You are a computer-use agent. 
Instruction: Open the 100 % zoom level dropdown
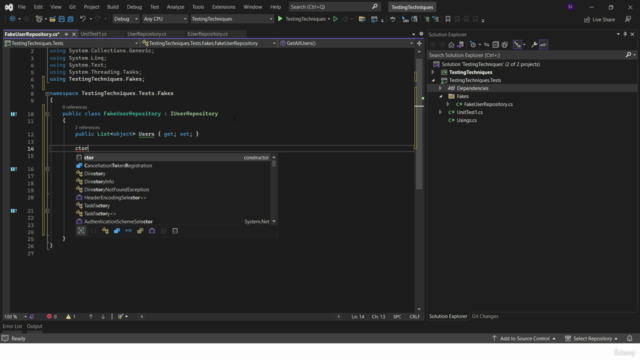coord(15,317)
